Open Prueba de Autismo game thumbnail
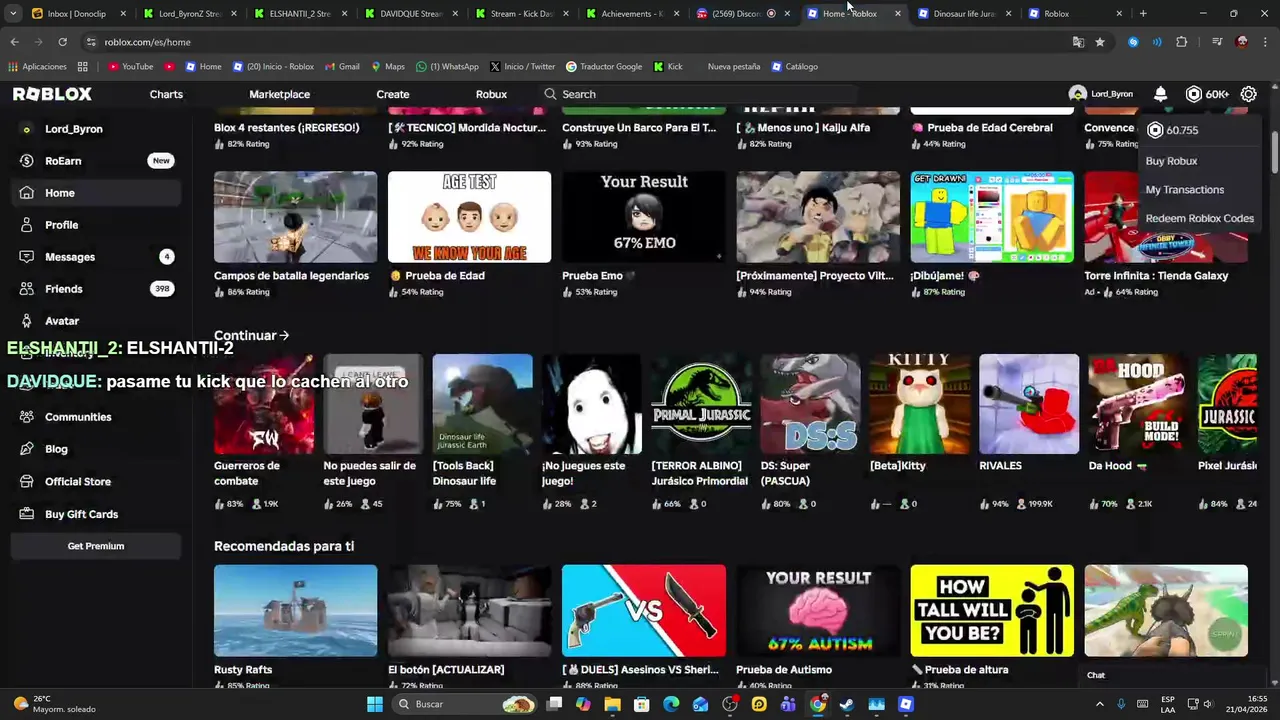The height and width of the screenshot is (720, 1280). (818, 611)
